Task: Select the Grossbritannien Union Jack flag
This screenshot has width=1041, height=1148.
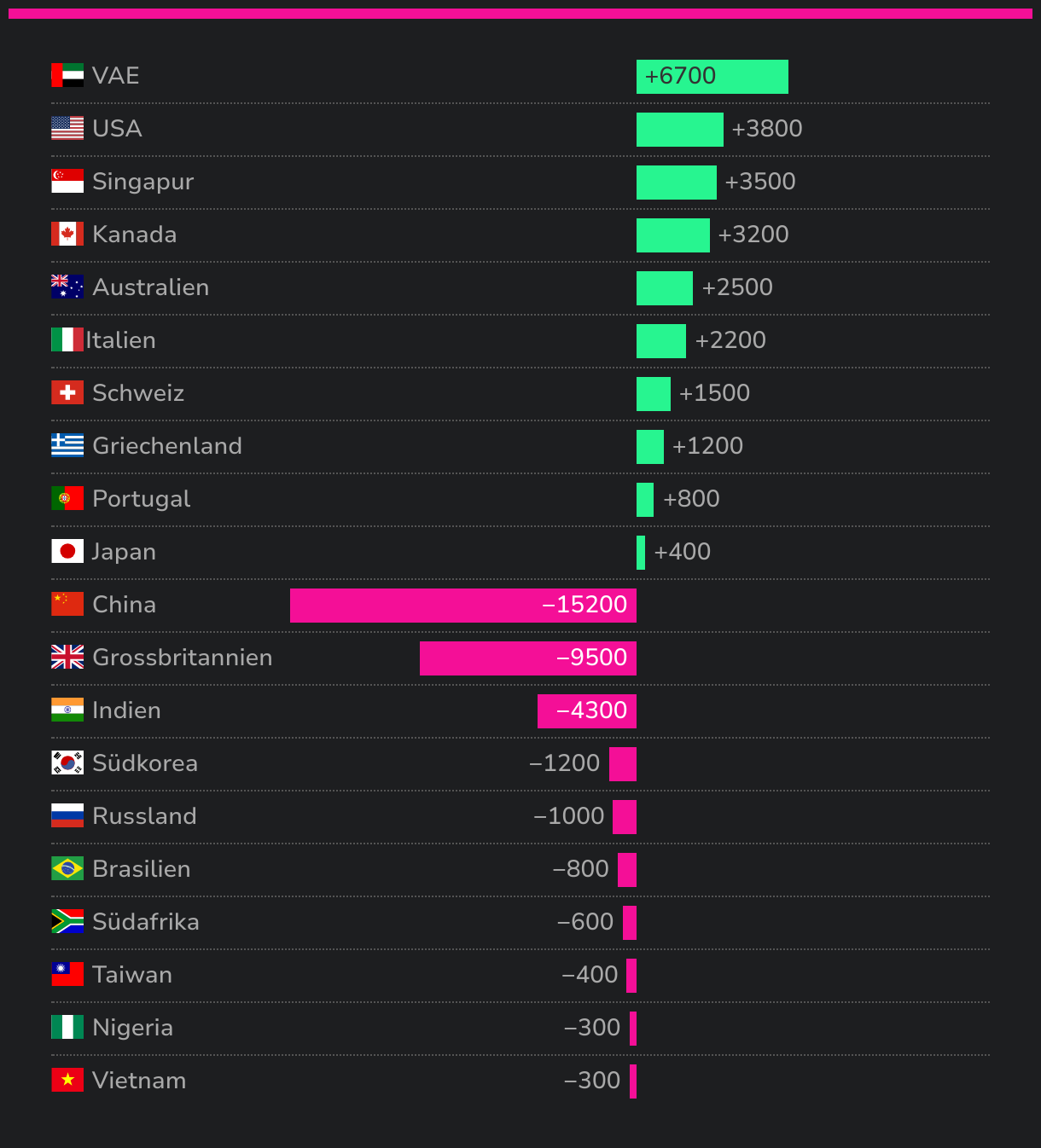Action: pos(67,657)
